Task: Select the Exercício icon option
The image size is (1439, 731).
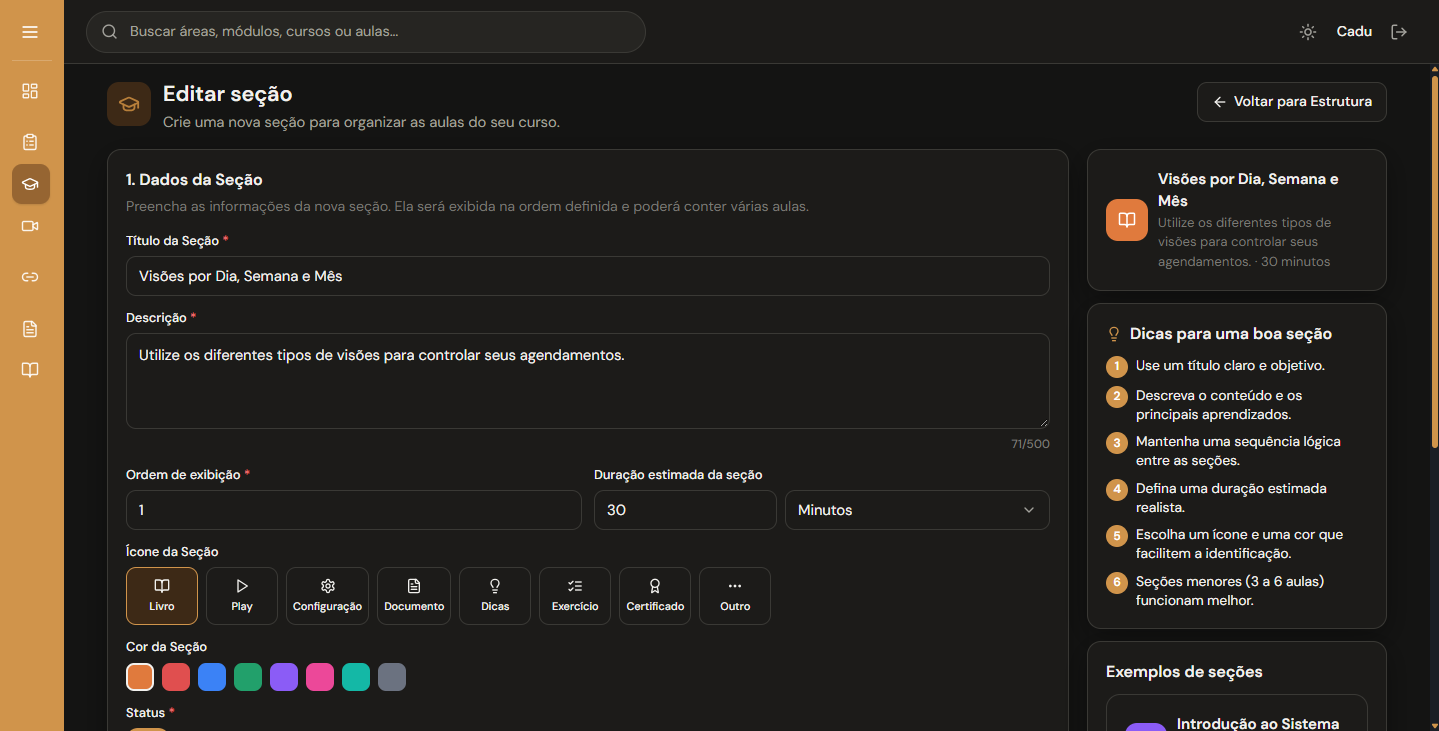Action: (575, 596)
